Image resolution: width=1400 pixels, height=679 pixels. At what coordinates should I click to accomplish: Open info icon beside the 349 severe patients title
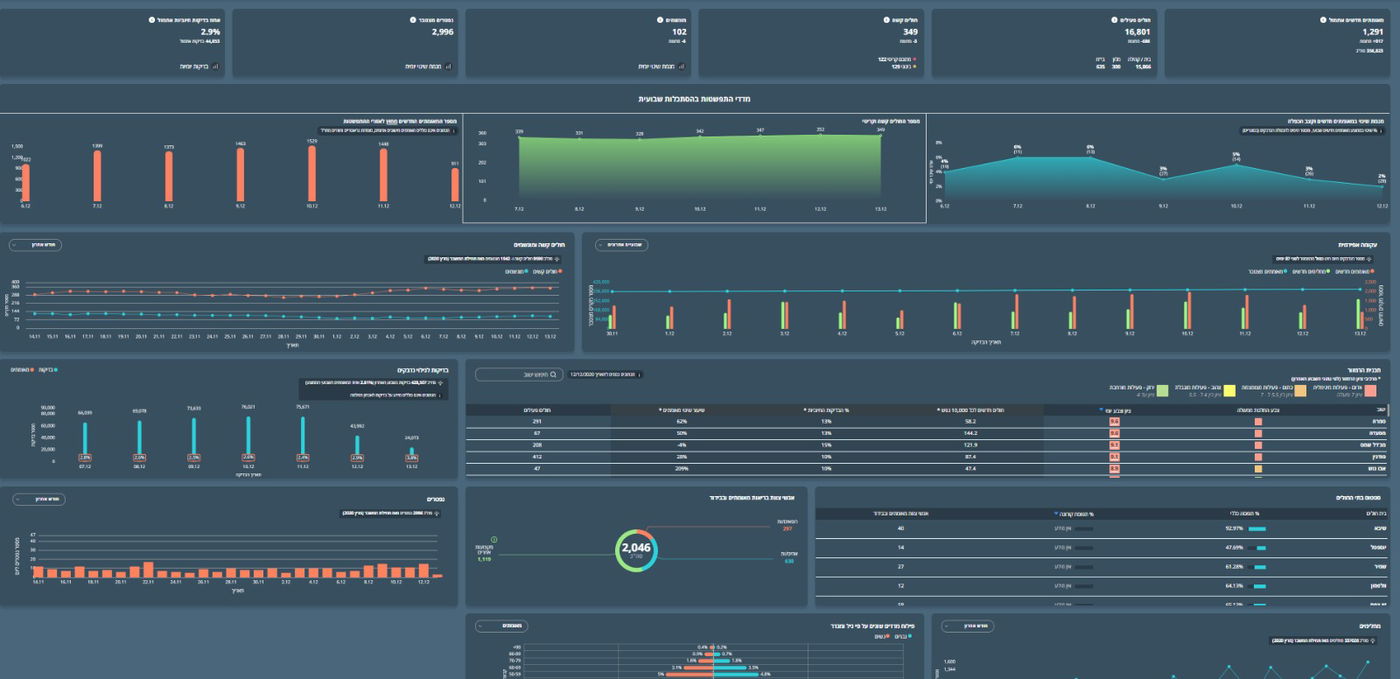pos(886,20)
